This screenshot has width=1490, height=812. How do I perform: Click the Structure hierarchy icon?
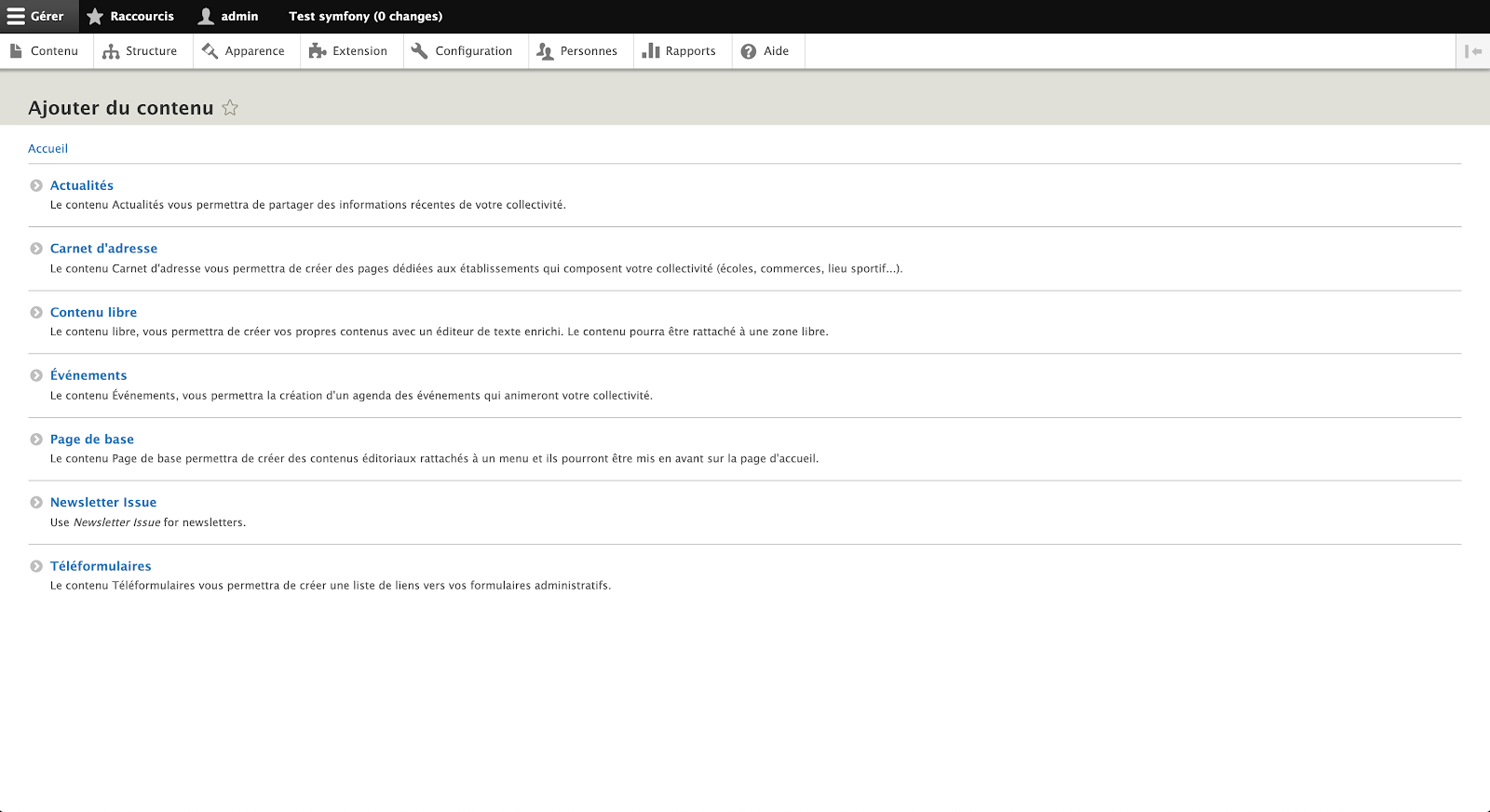(x=111, y=51)
